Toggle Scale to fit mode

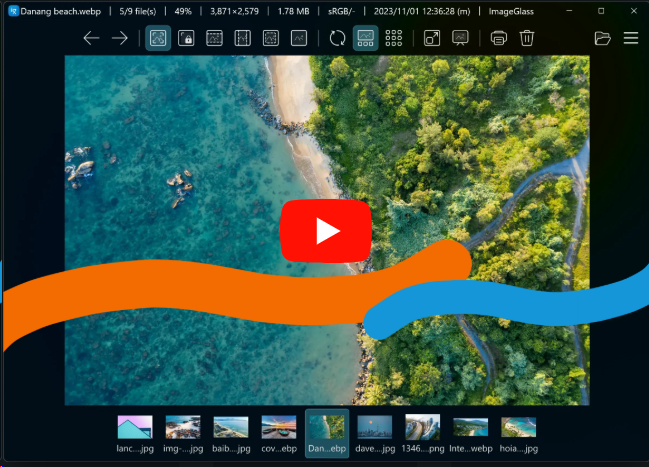[271, 38]
